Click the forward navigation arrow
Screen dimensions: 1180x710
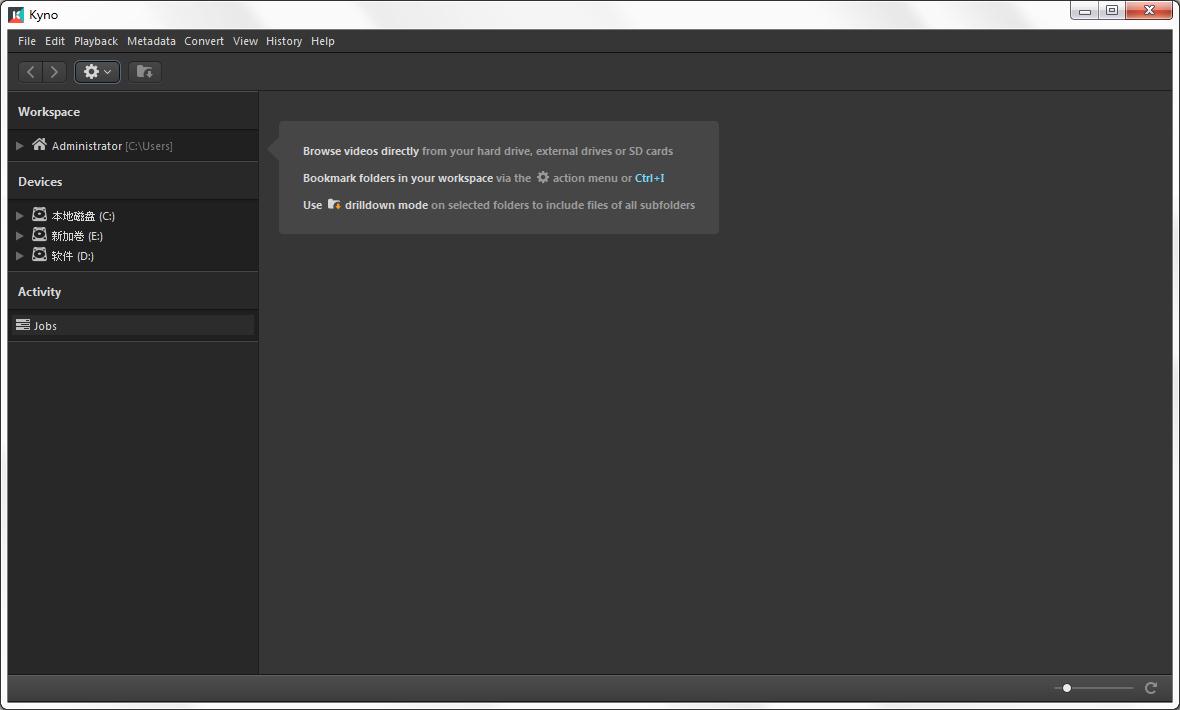point(54,72)
